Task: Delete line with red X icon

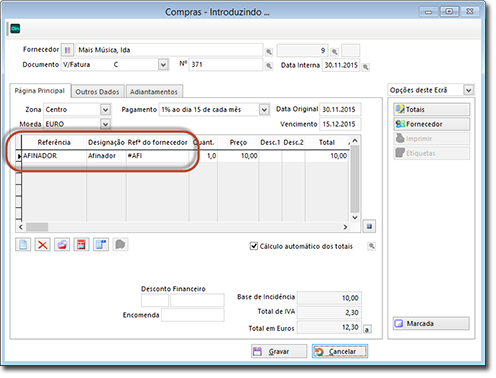Action: (x=43, y=245)
